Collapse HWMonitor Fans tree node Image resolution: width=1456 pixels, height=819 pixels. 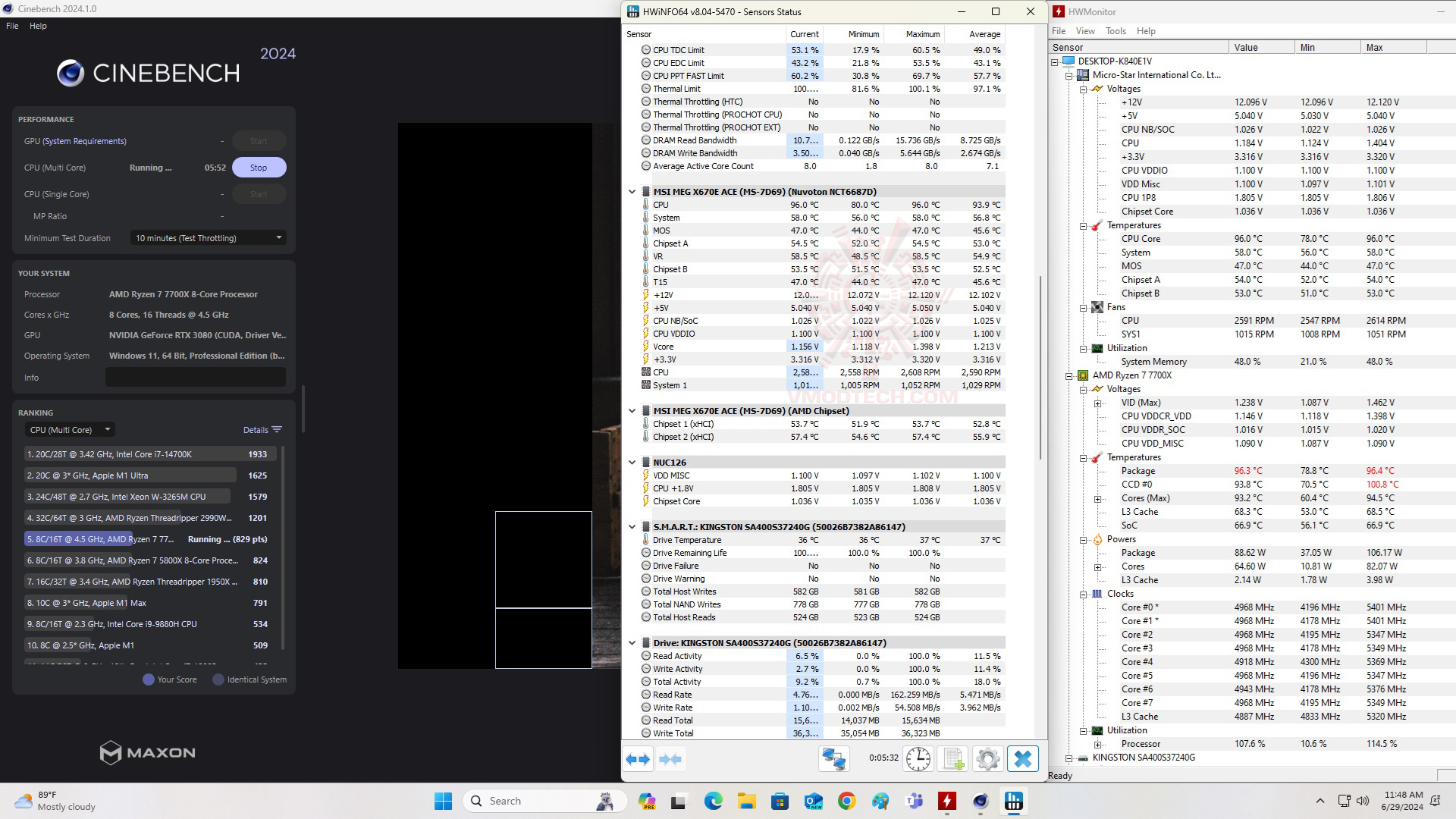(x=1084, y=307)
